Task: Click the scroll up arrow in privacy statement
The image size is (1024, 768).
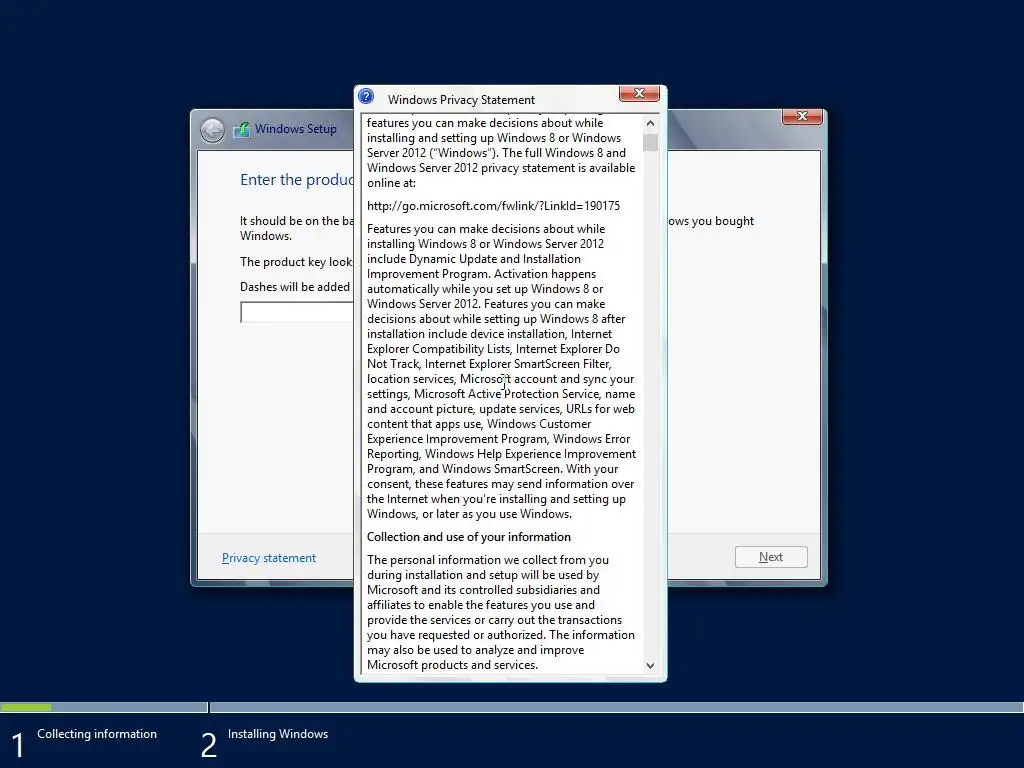Action: point(650,123)
